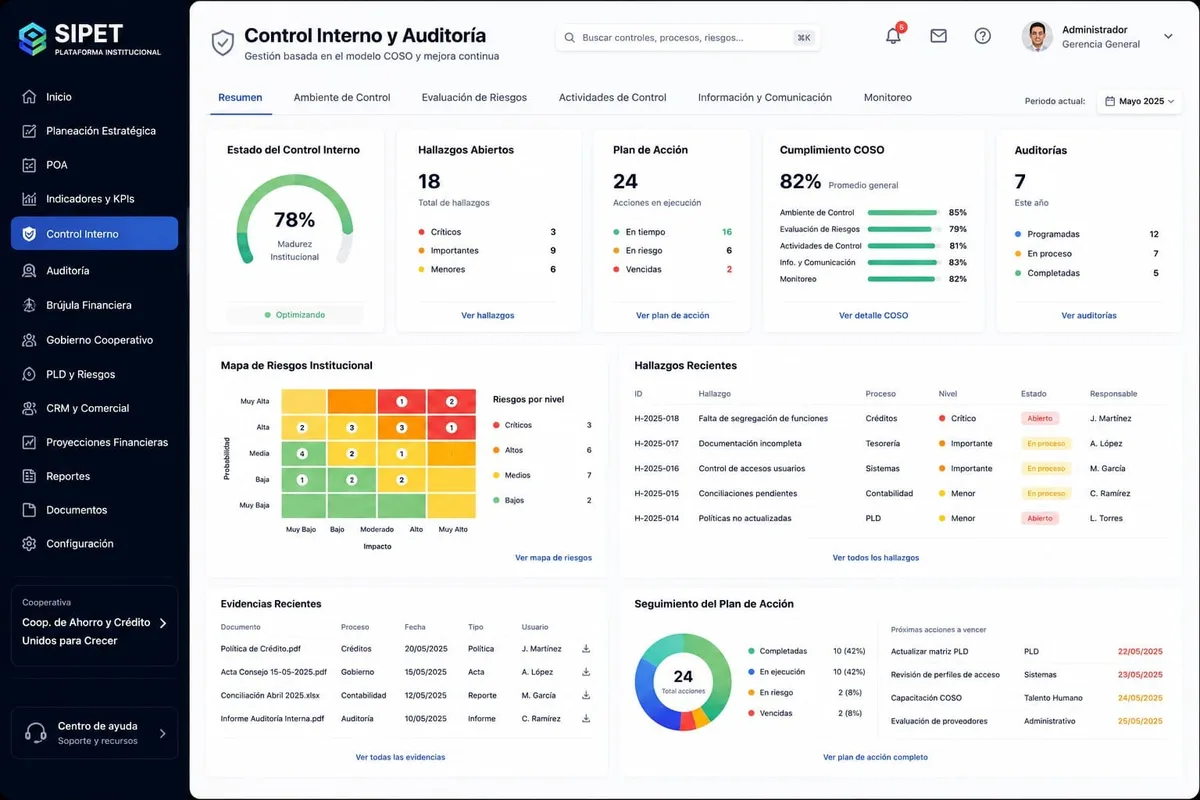This screenshot has width=1200, height=800.
Task: Click the shield icon beside page title
Action: [222, 43]
